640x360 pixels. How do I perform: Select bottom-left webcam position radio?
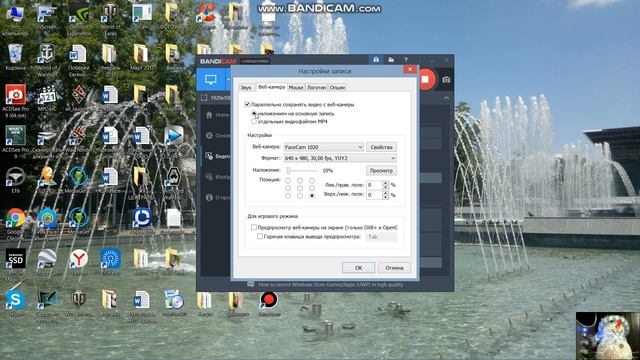point(288,196)
